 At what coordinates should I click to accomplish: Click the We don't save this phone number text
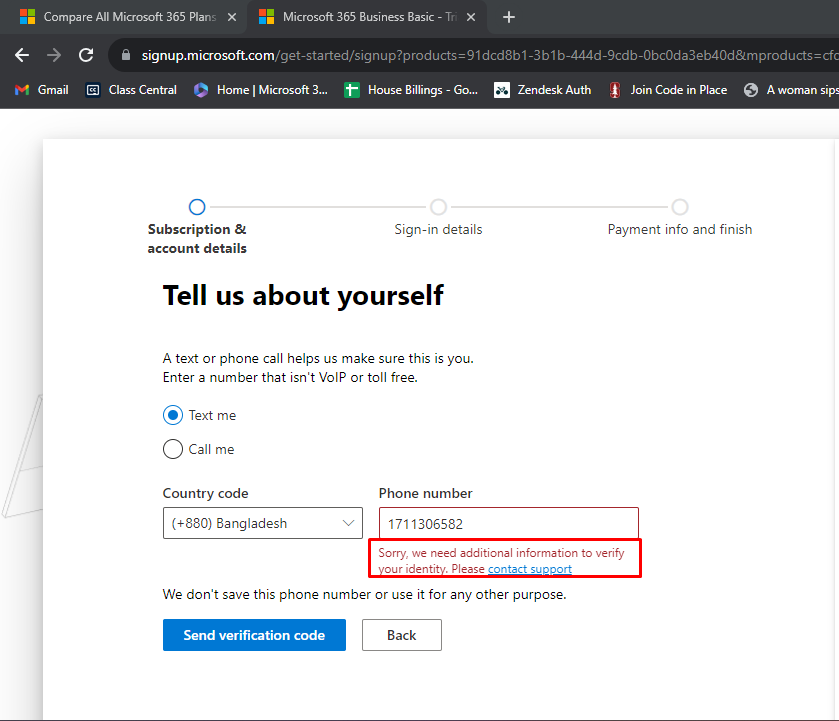coord(364,595)
